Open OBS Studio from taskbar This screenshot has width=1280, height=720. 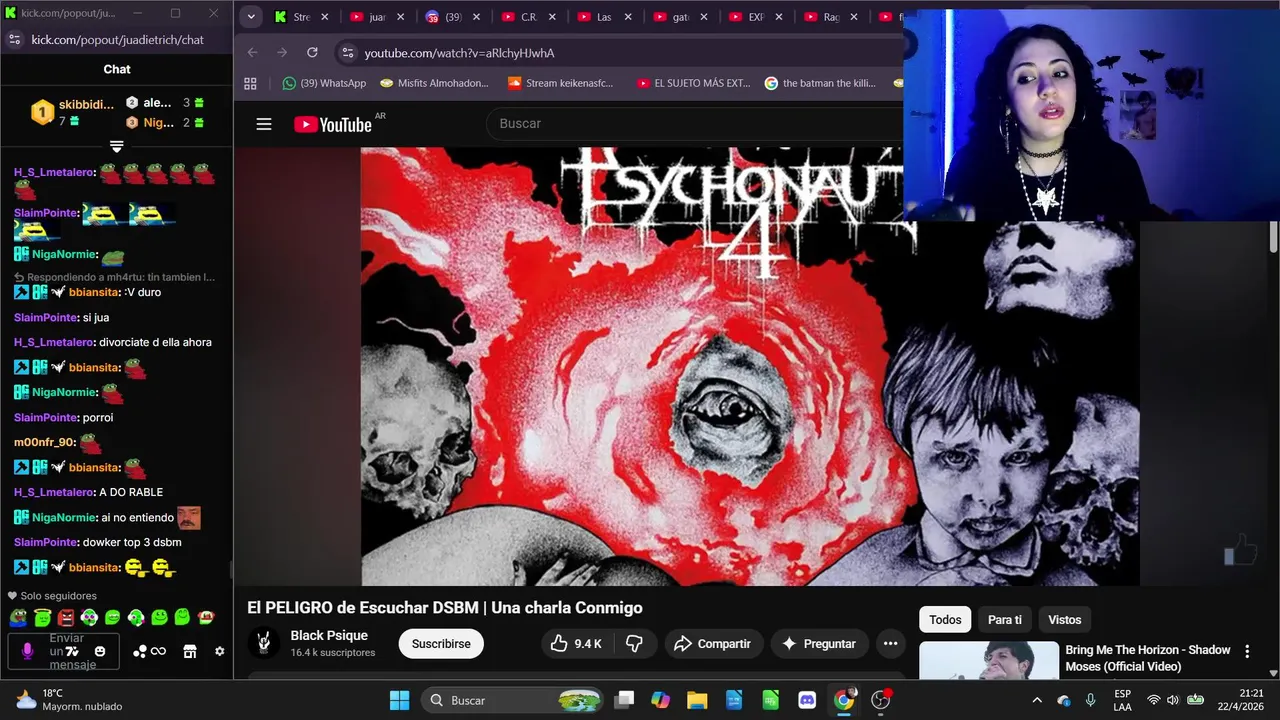tap(881, 700)
